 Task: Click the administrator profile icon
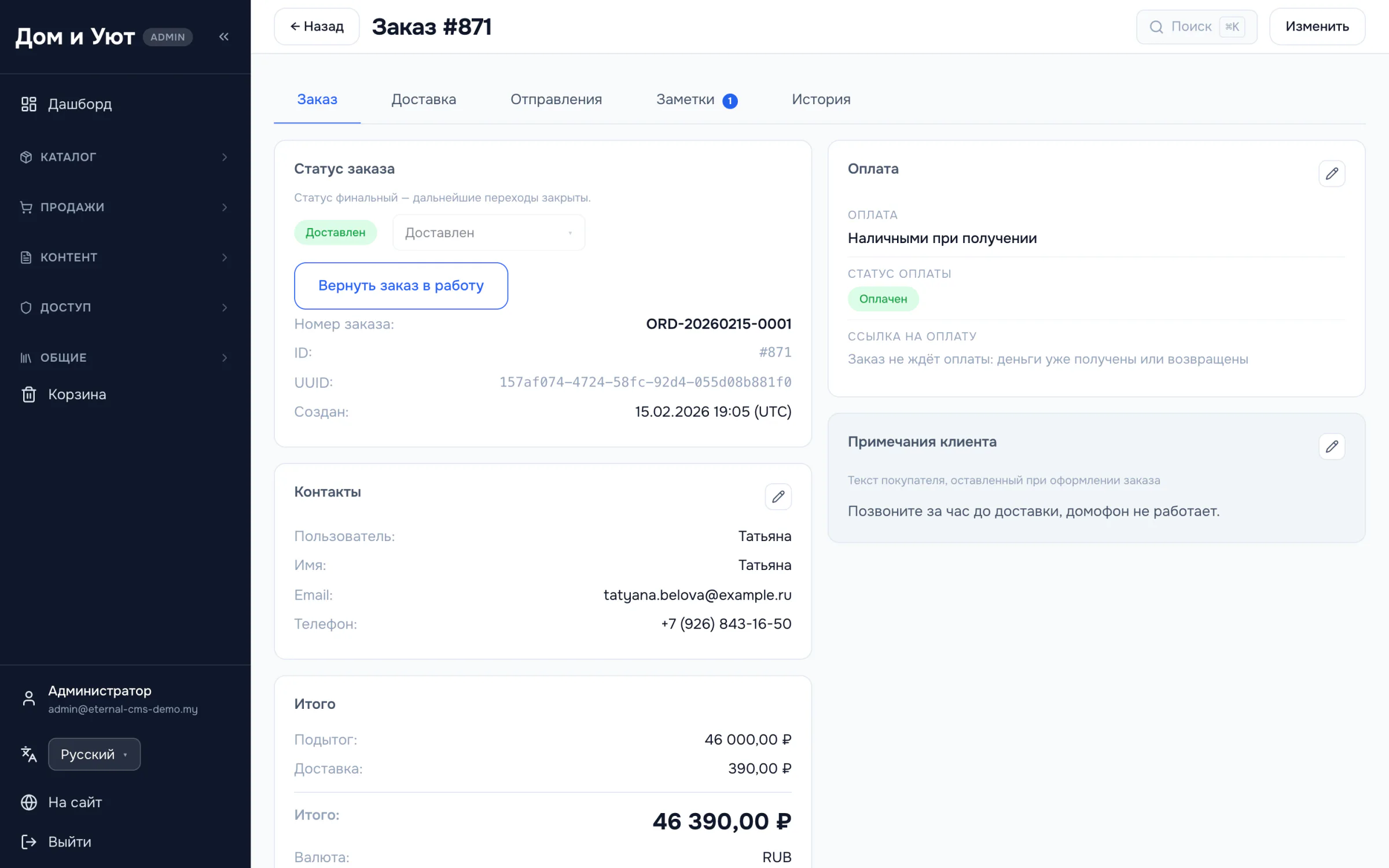[28, 698]
